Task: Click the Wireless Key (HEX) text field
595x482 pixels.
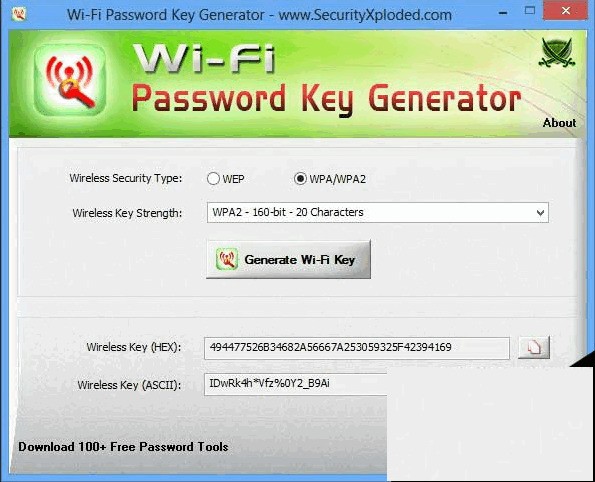Action: [x=357, y=348]
